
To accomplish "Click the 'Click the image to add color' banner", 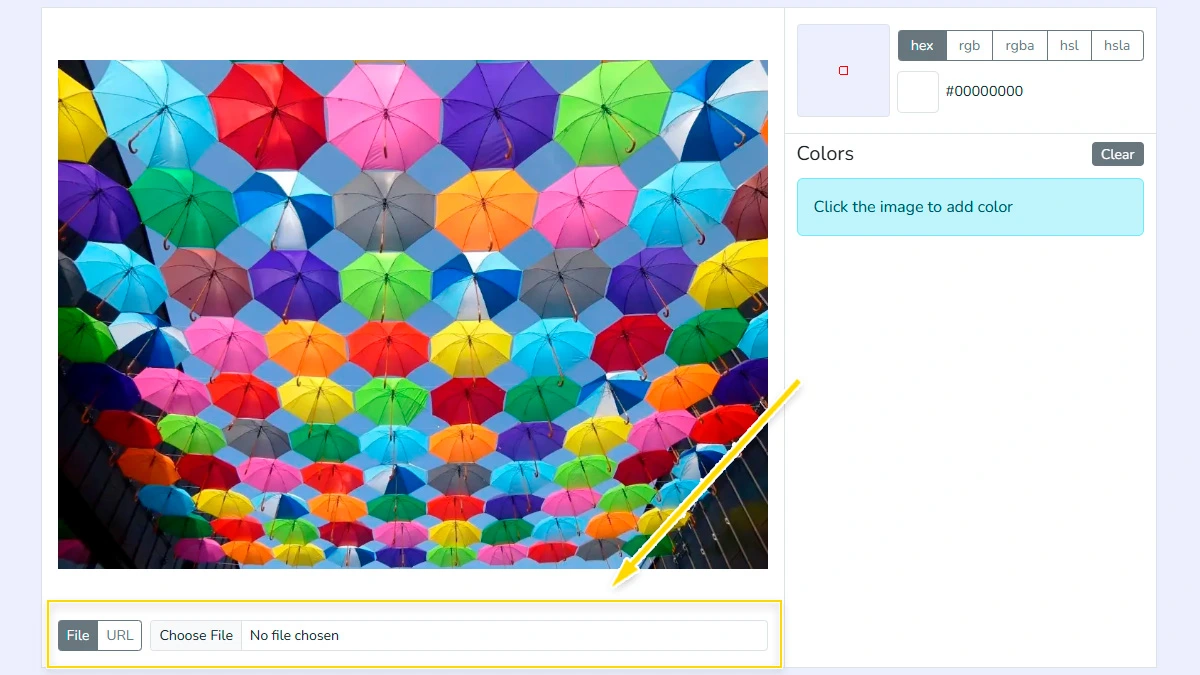I will pyautogui.click(x=970, y=207).
